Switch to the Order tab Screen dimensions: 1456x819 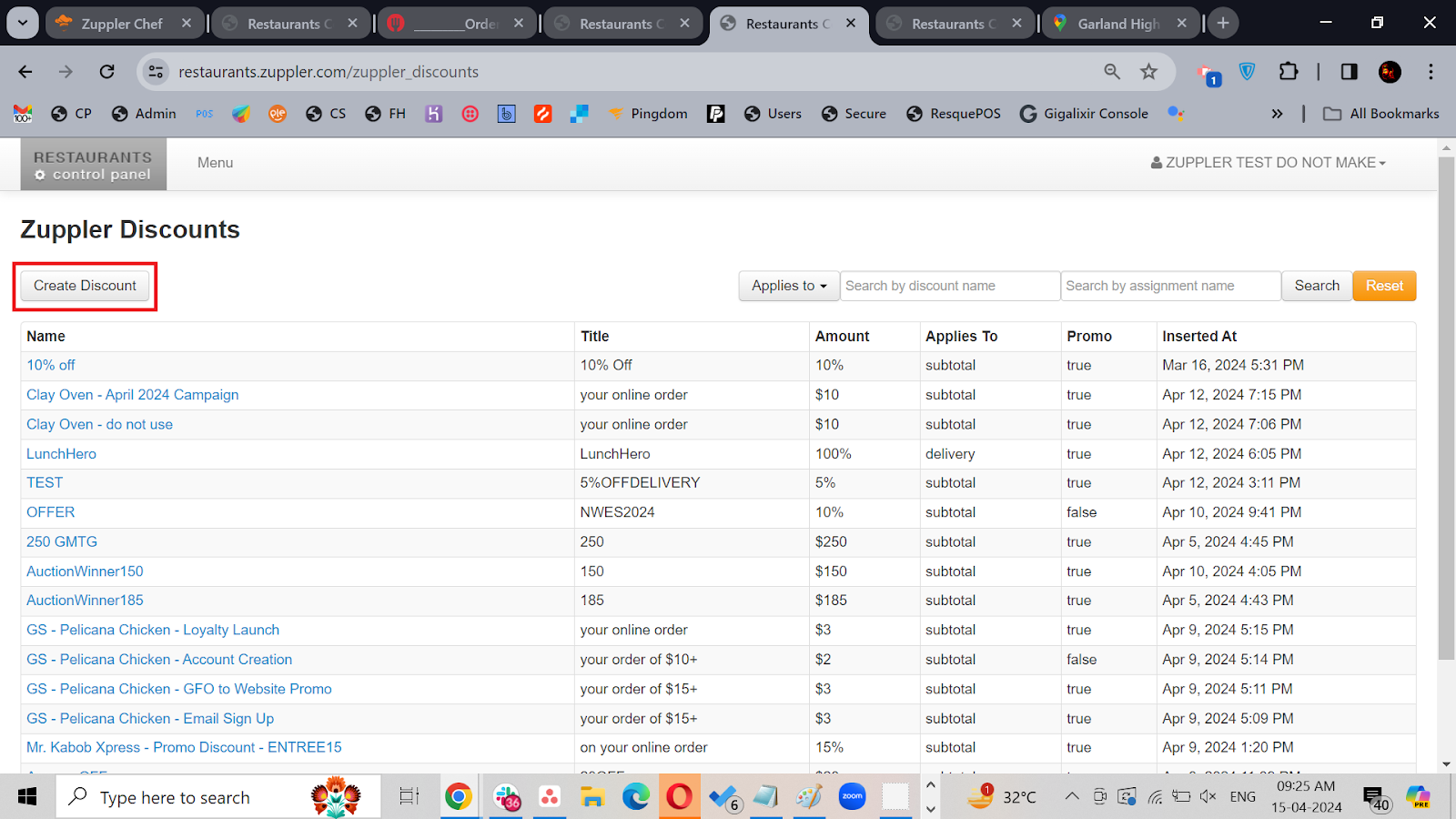coord(455,24)
